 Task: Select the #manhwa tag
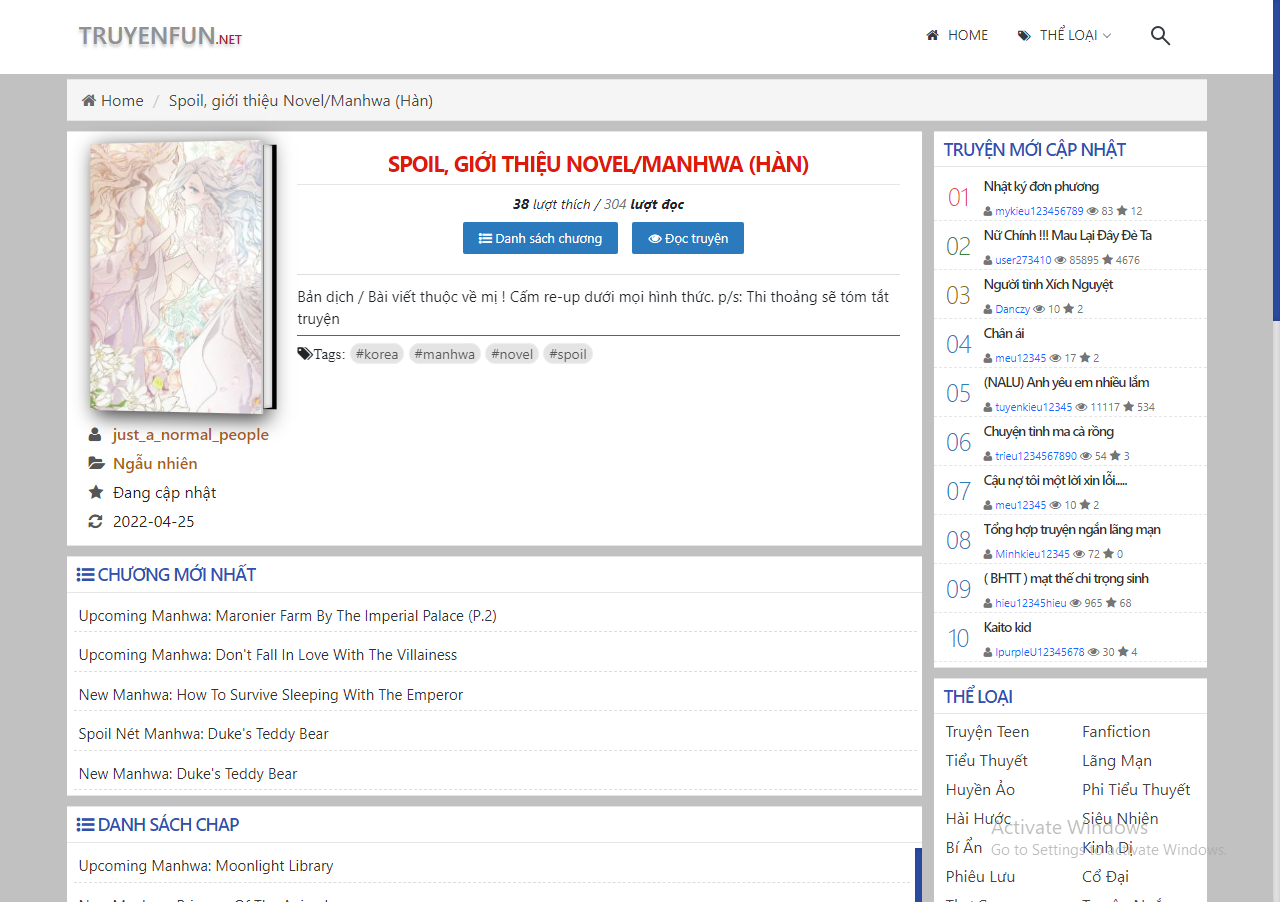click(444, 354)
